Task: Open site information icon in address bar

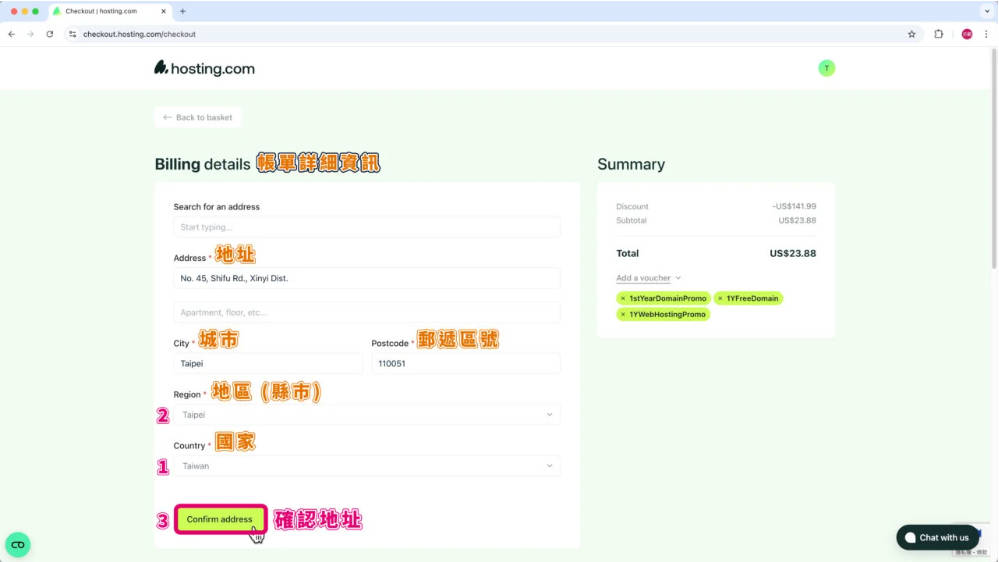Action: (73, 34)
